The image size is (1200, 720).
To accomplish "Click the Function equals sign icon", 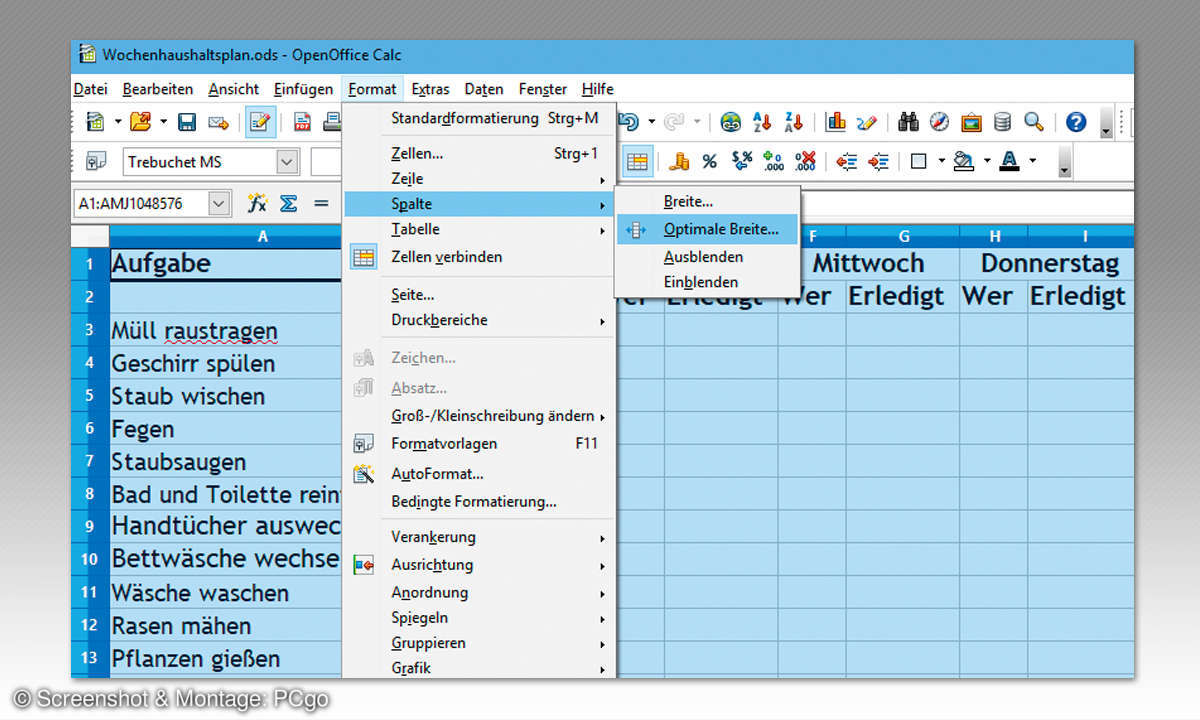I will coord(321,203).
